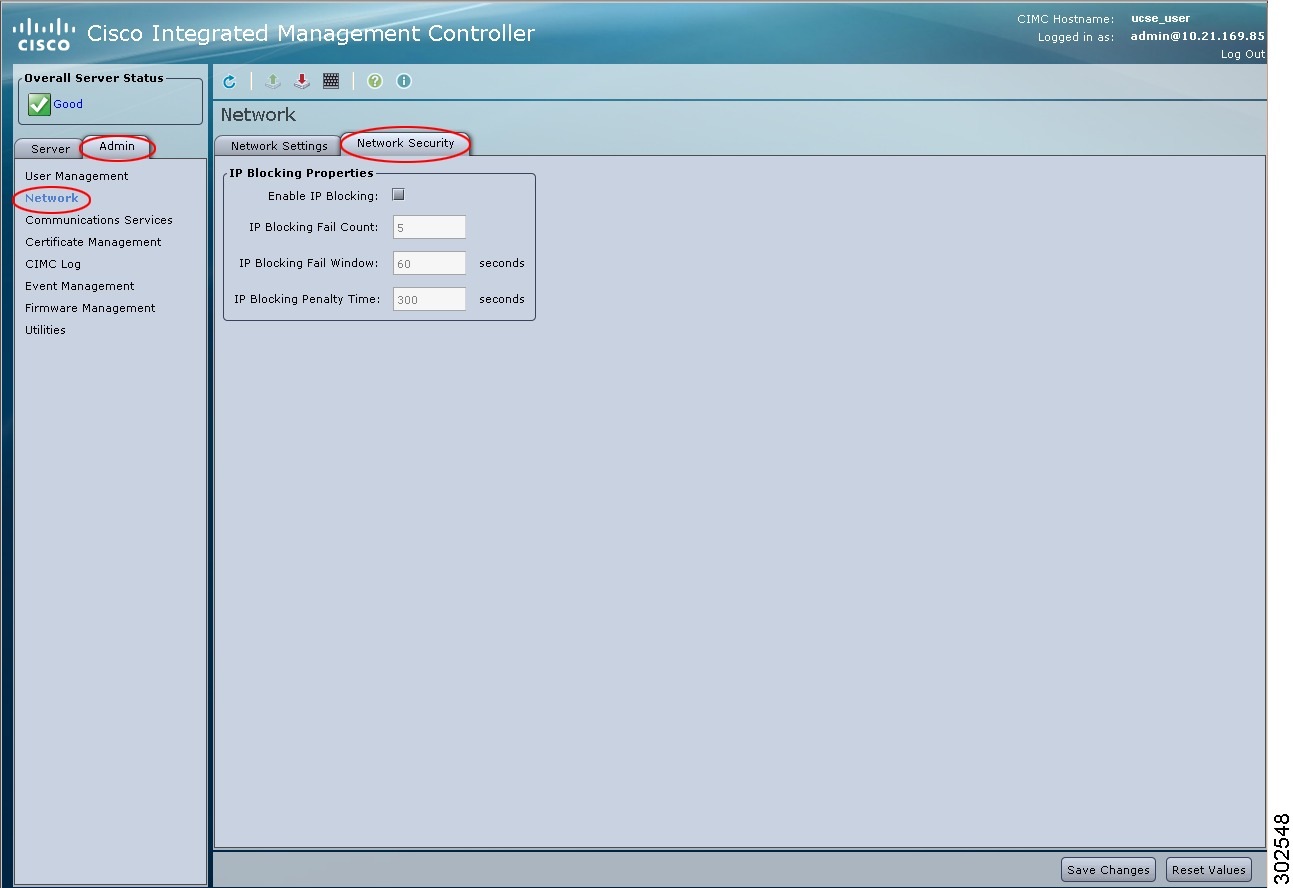Launch the KVM Console from the toolbar
The width and height of the screenshot is (1293, 888).
click(331, 81)
